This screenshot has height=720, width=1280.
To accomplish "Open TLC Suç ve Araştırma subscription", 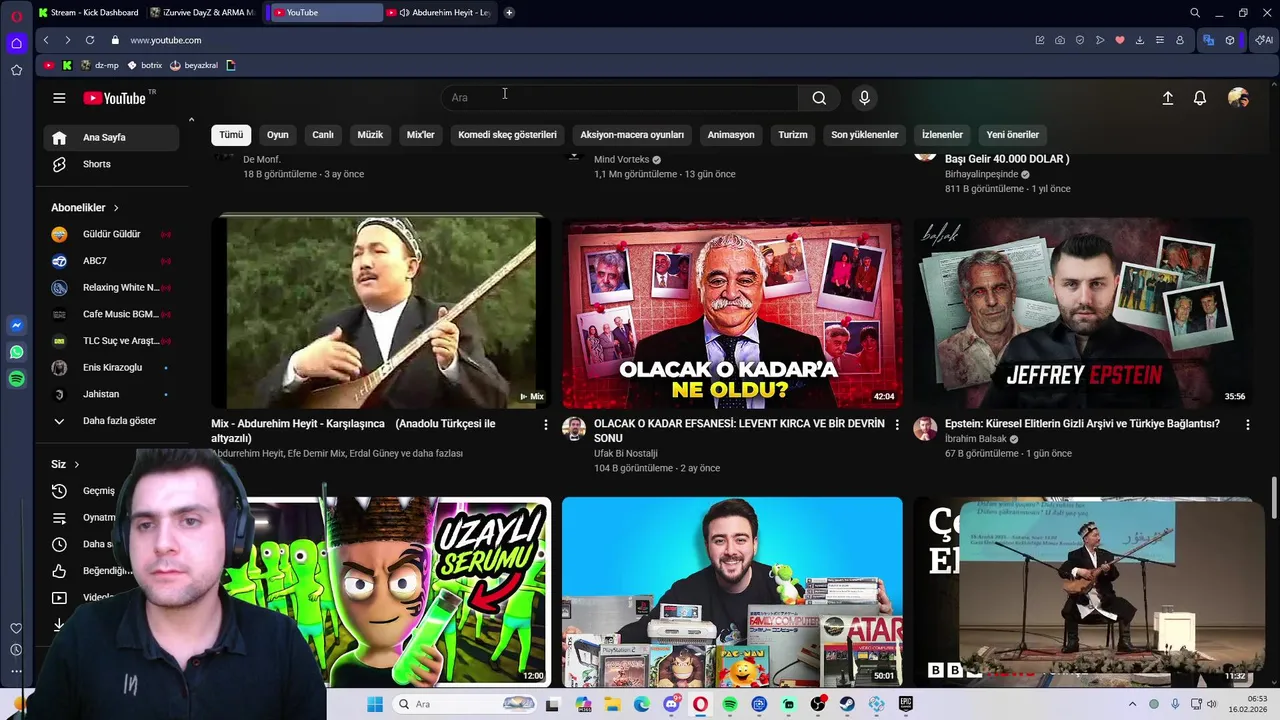I will point(111,341).
